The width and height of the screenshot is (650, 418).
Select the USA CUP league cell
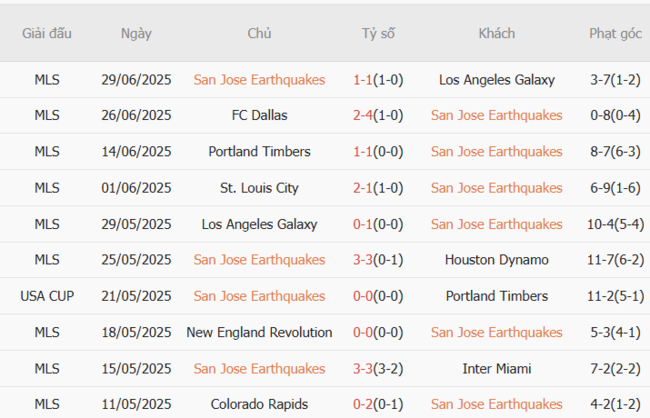pos(47,296)
